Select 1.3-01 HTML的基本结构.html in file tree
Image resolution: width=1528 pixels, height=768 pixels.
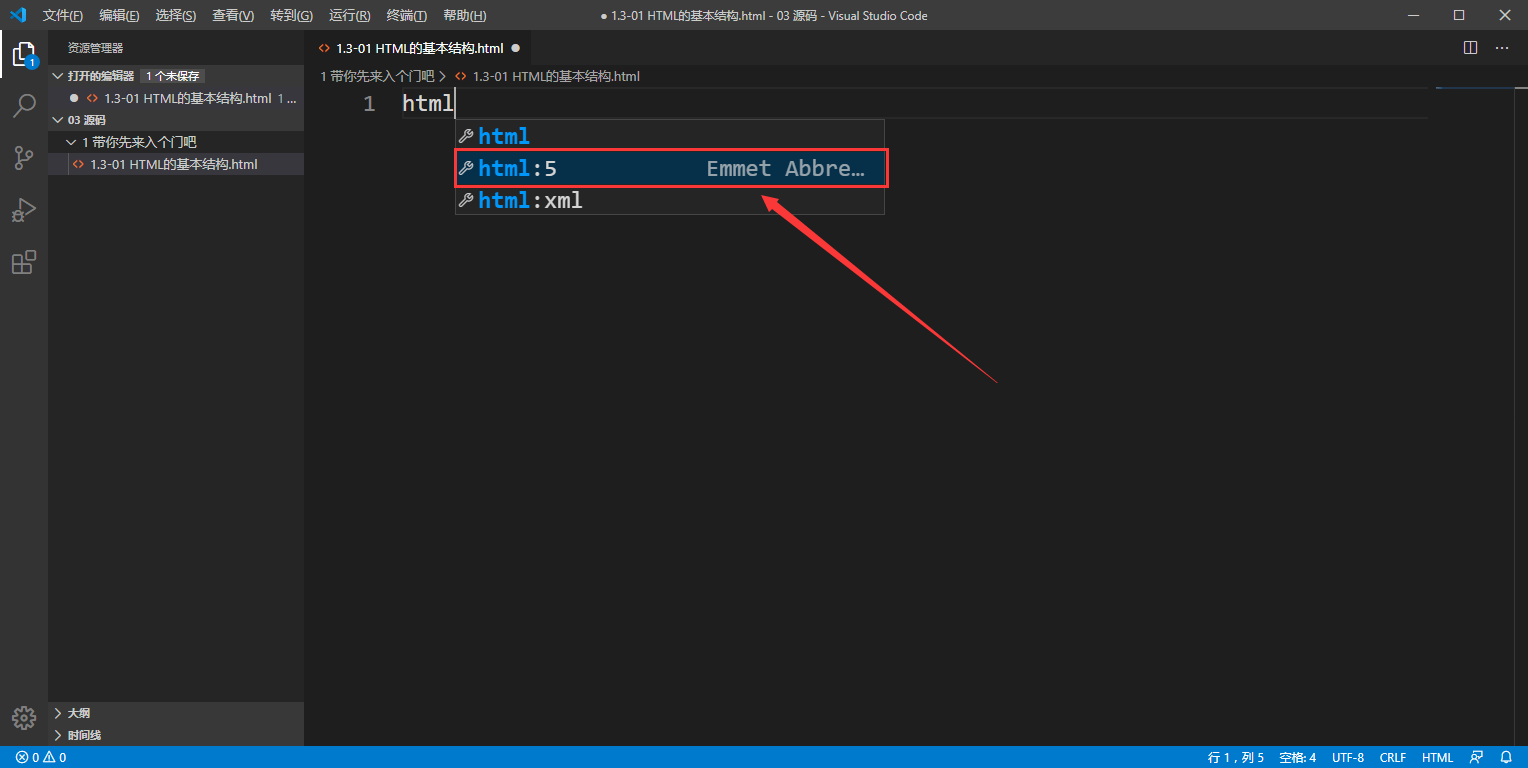(x=176, y=164)
